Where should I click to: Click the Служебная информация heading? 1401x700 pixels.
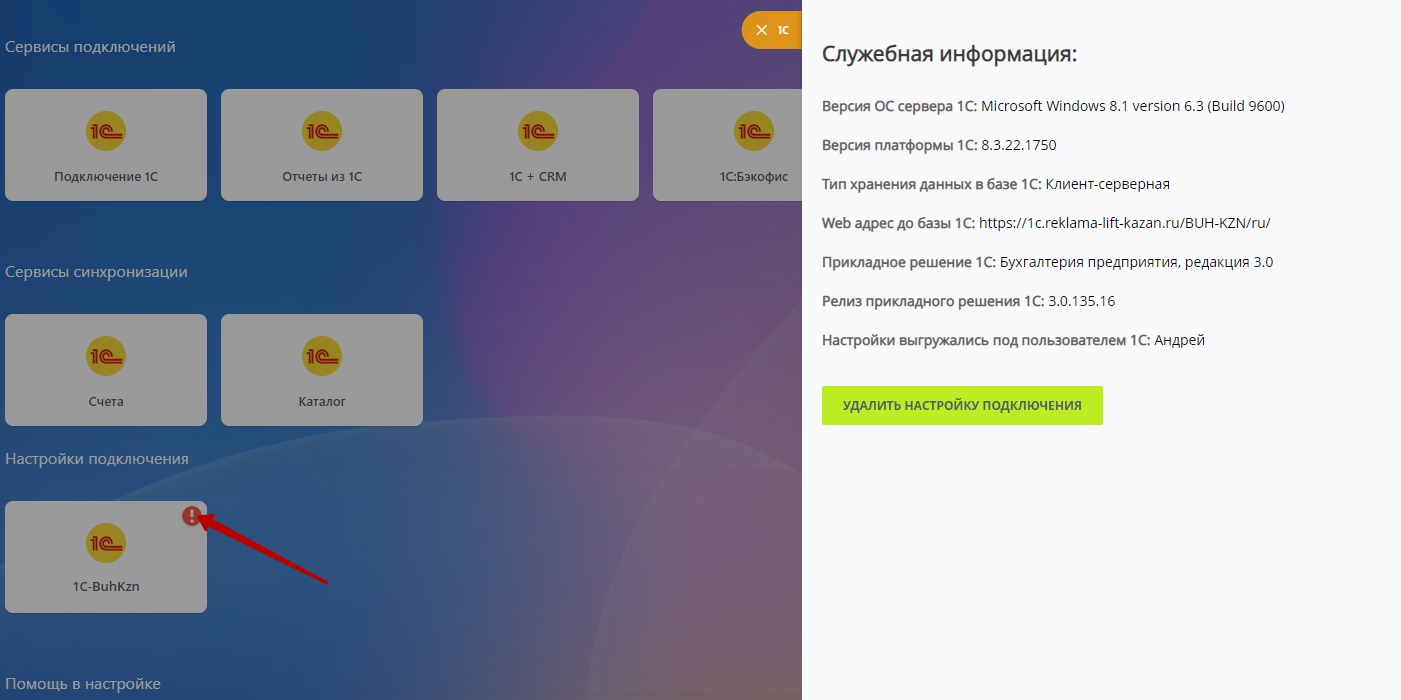tap(949, 54)
